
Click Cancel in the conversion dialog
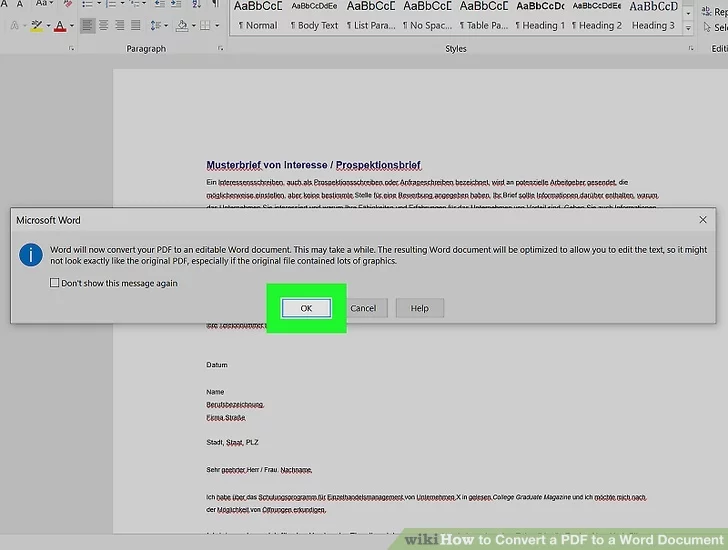coord(363,308)
